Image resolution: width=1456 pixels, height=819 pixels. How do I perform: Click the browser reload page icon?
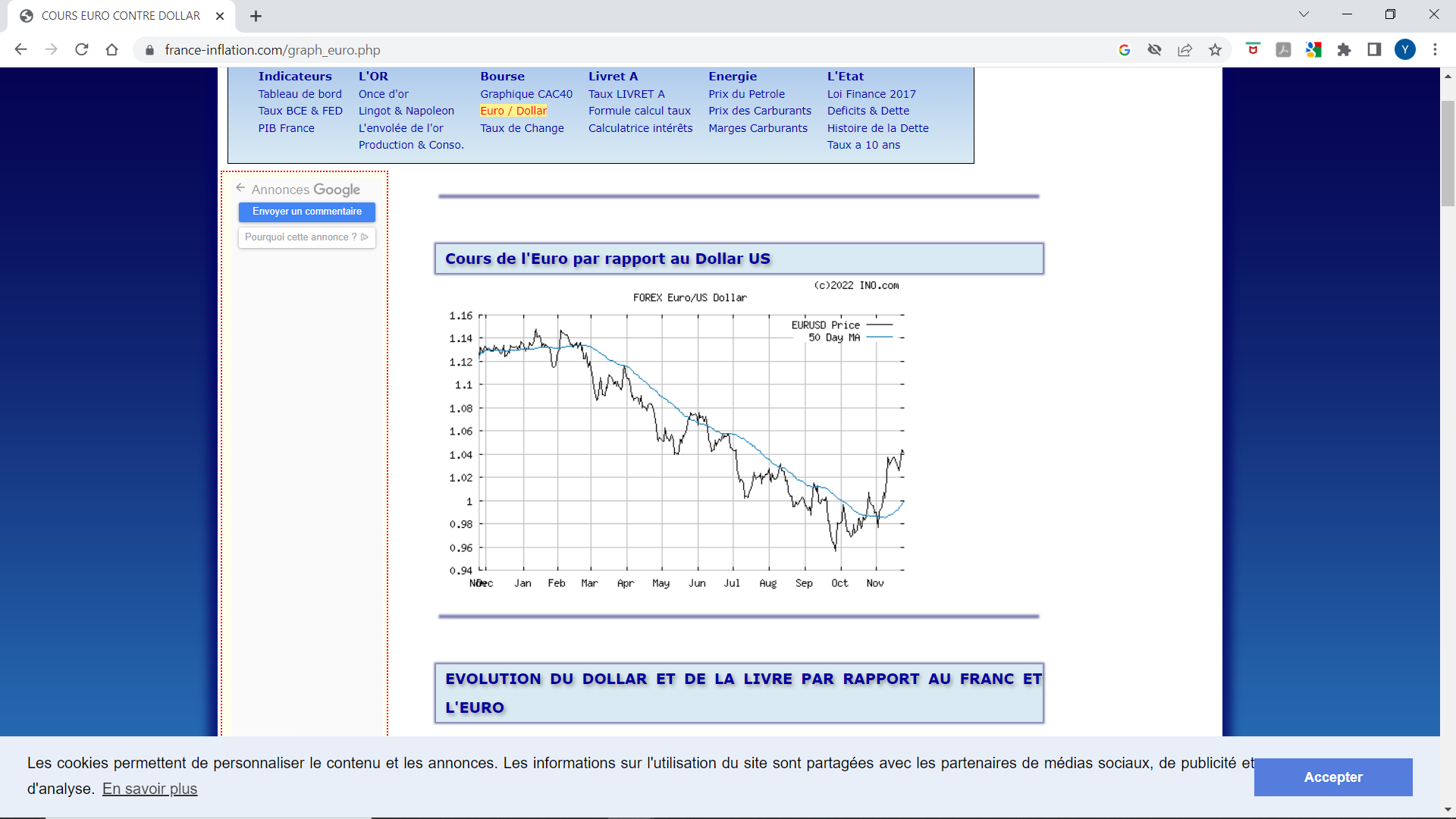(x=82, y=50)
